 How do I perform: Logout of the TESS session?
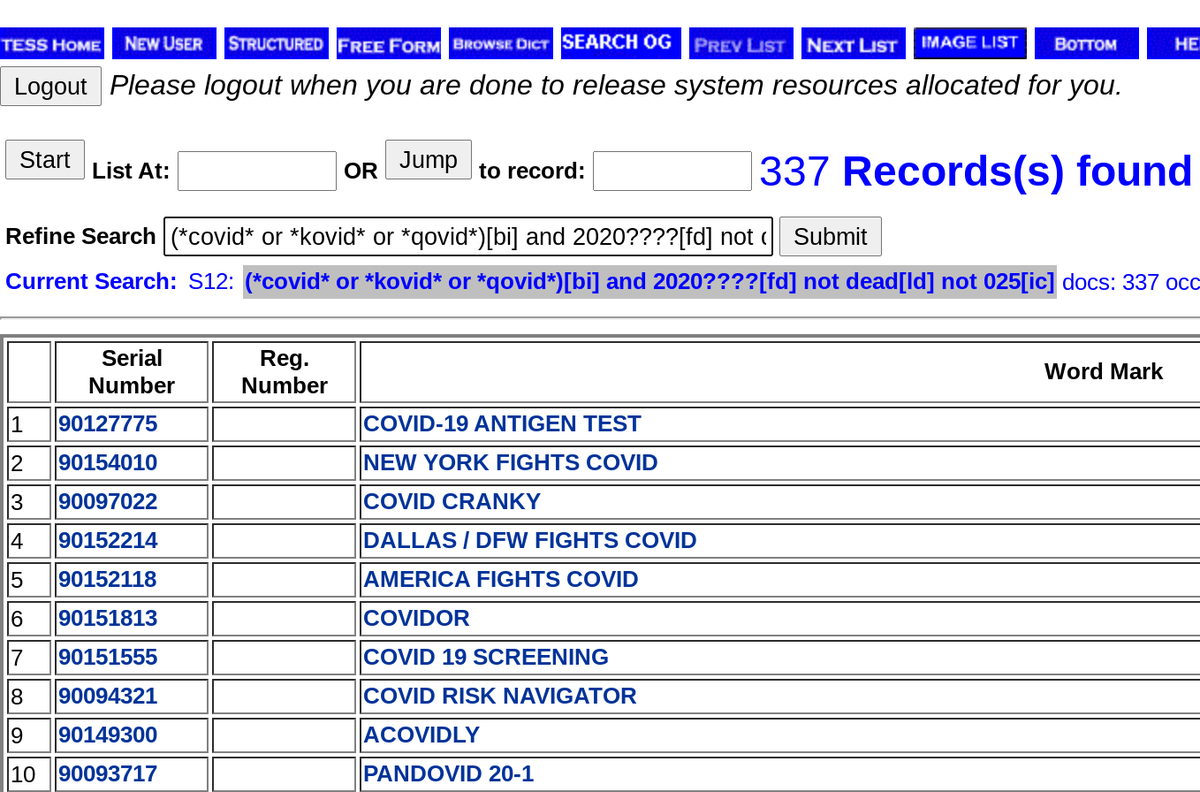51,86
